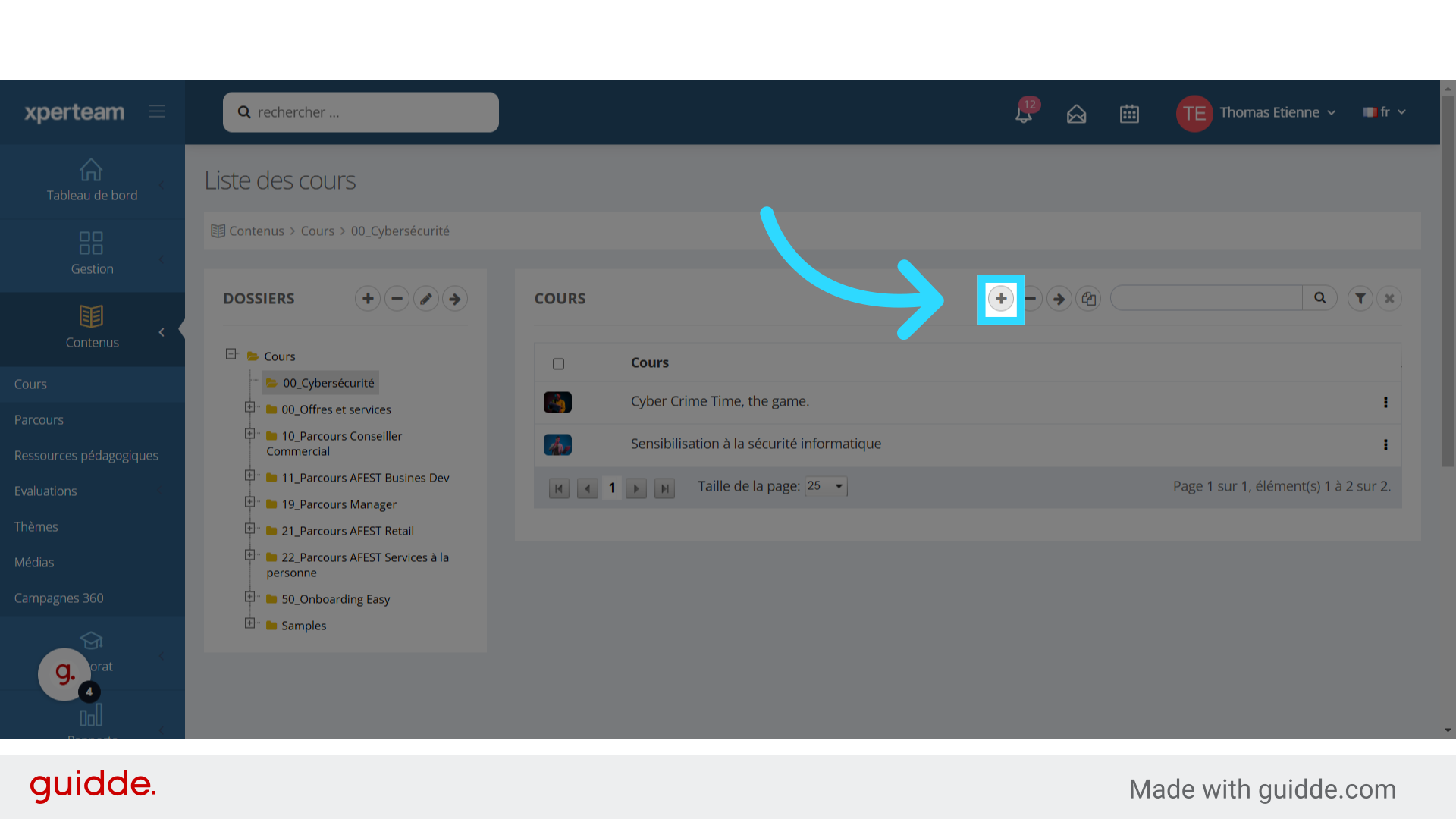
Task: Open Thomas Etienne user menu
Action: (1270, 112)
